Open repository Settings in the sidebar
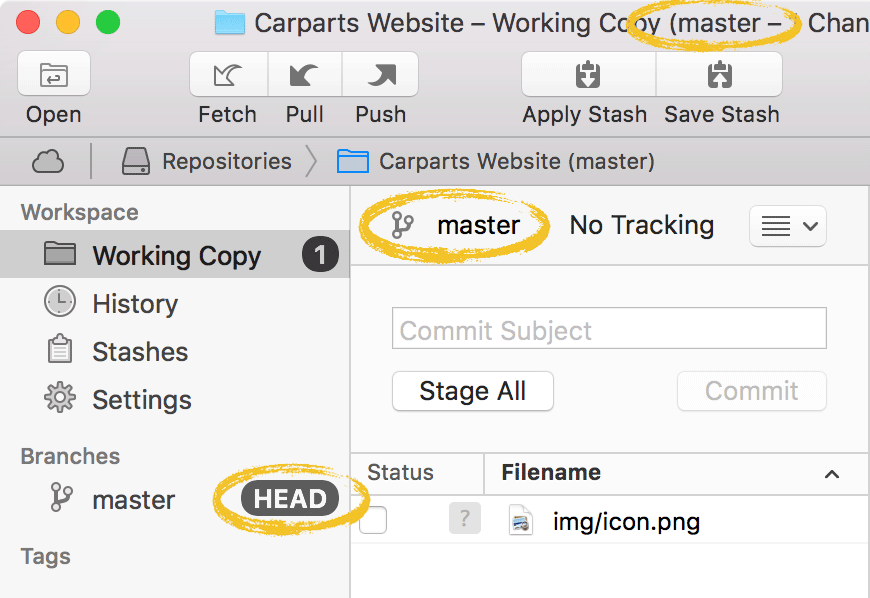Screen dimensions: 870x598 141,400
